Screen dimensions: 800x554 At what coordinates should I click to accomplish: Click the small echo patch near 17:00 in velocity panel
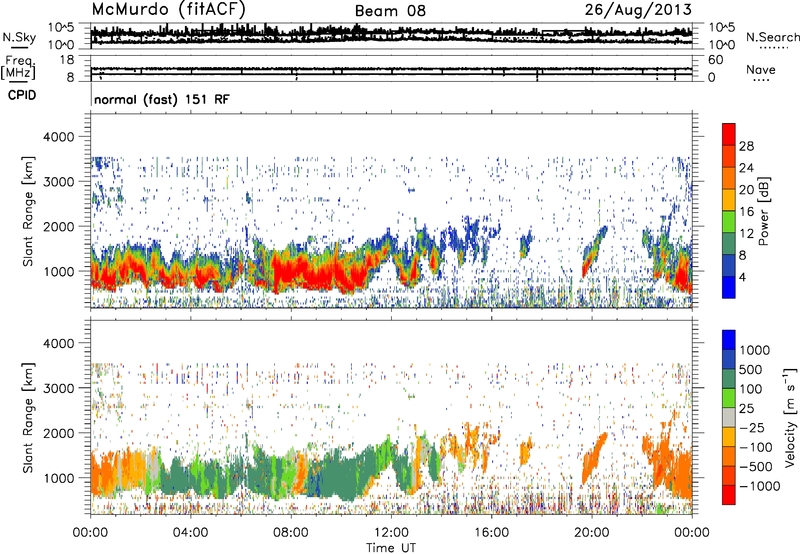526,450
